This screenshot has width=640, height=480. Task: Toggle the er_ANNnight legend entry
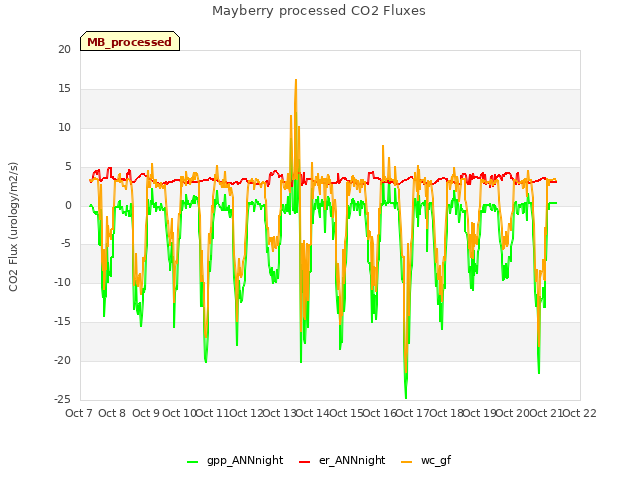pyautogui.click(x=342, y=460)
